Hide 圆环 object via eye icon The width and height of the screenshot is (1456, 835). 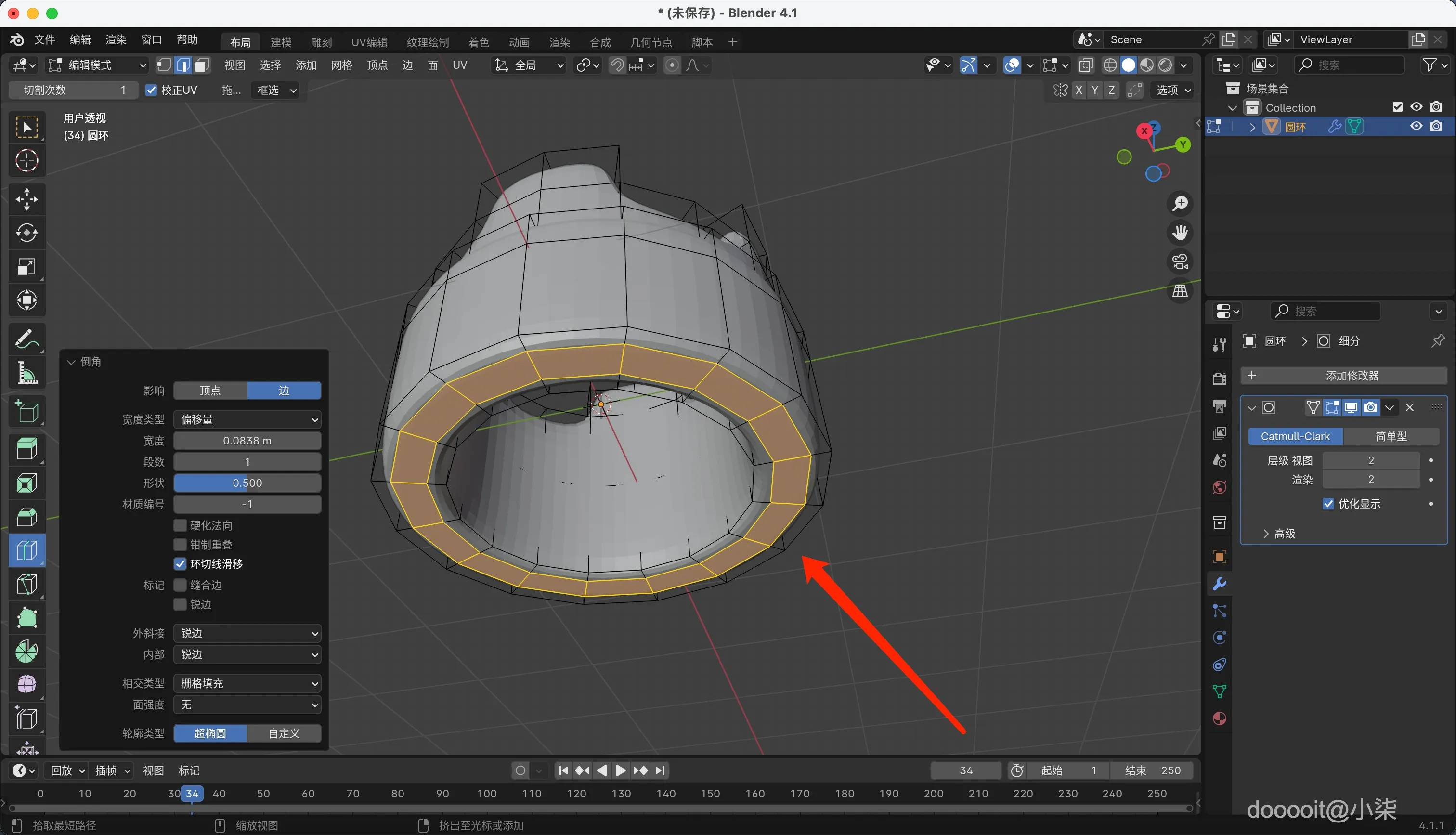click(x=1416, y=126)
